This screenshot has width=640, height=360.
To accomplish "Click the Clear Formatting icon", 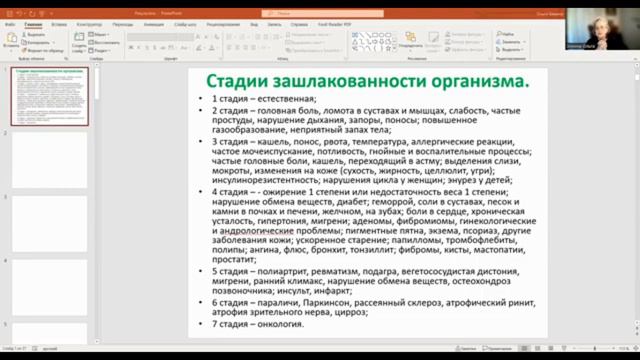I will [216, 37].
